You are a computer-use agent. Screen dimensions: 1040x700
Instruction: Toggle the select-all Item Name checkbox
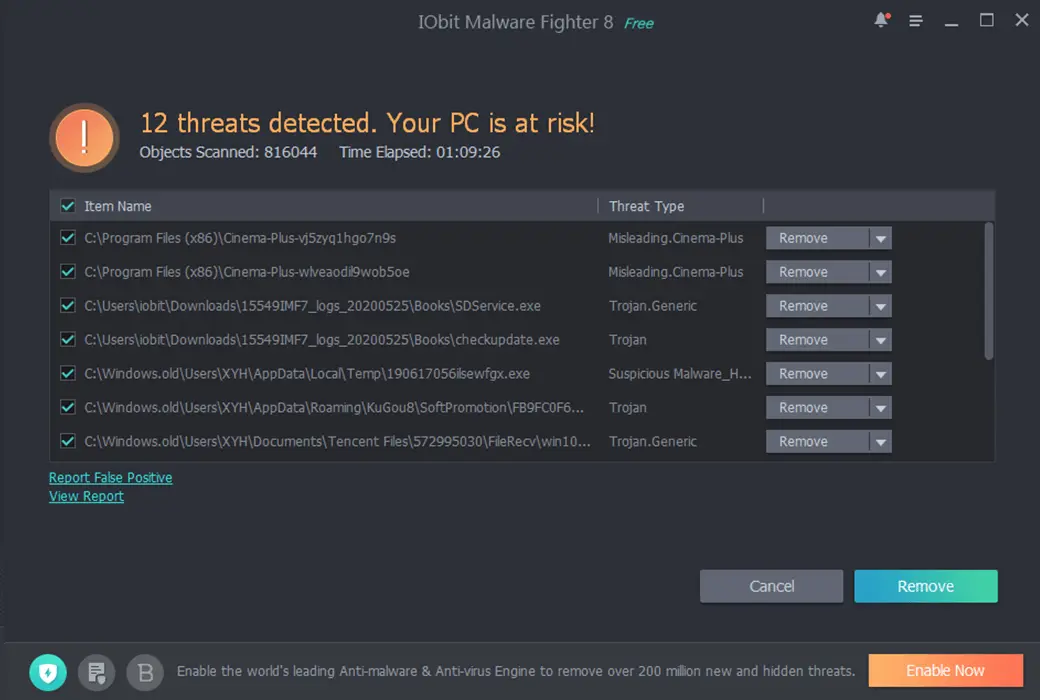(x=68, y=206)
